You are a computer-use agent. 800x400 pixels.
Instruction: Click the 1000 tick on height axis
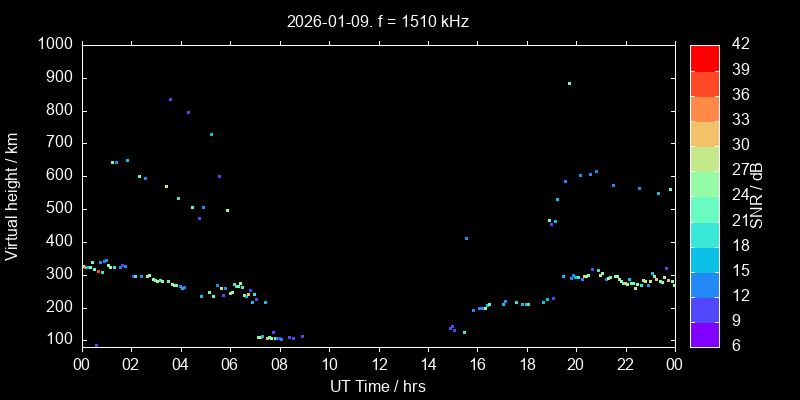point(55,45)
